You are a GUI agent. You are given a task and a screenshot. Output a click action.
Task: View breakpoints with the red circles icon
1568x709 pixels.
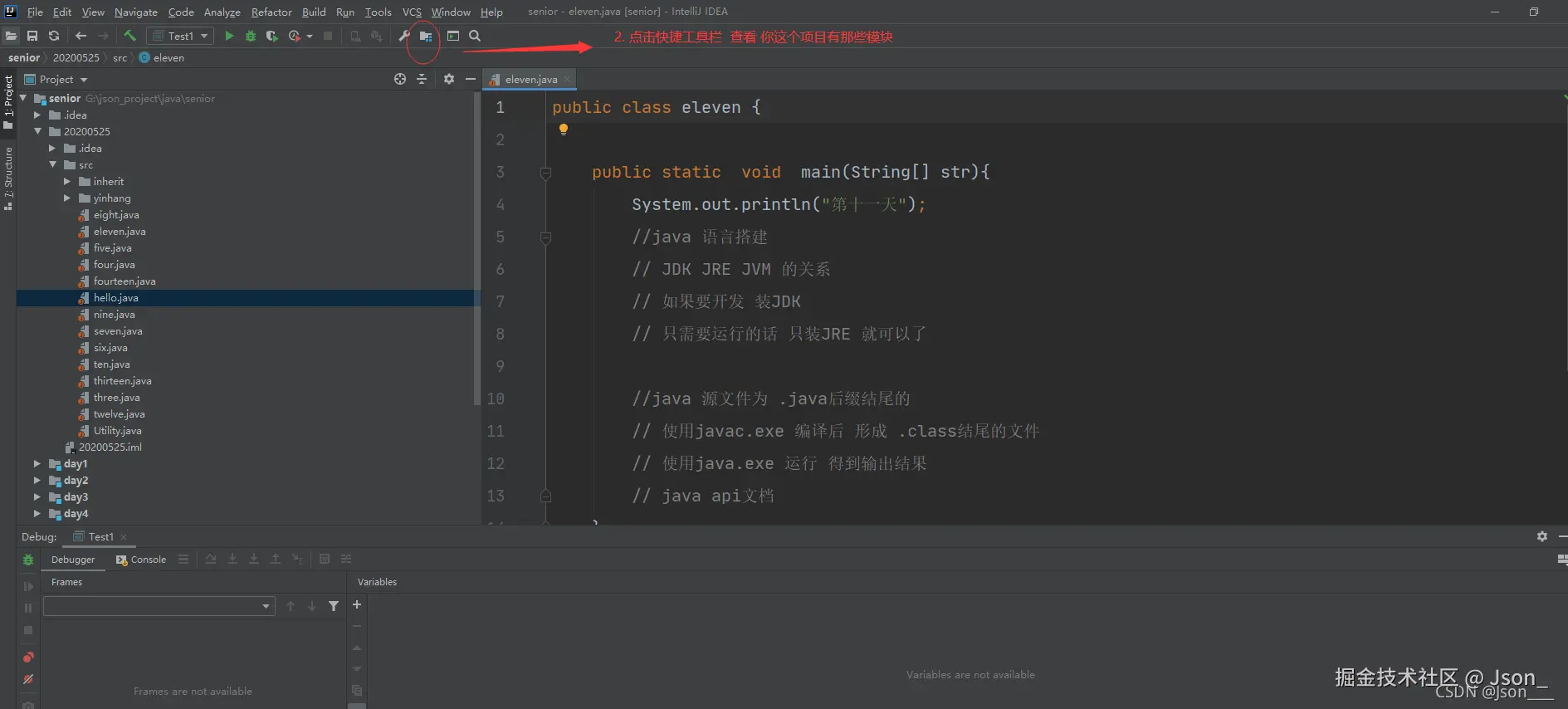pyautogui.click(x=28, y=658)
